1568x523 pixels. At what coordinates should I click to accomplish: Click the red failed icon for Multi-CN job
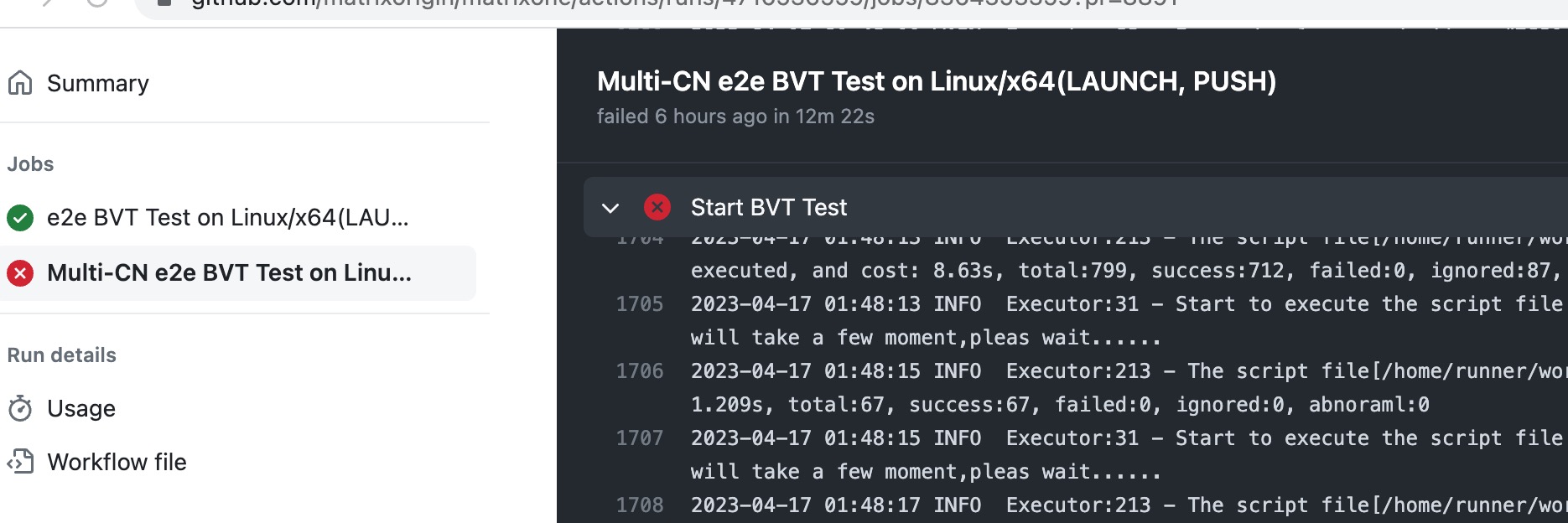[20, 273]
